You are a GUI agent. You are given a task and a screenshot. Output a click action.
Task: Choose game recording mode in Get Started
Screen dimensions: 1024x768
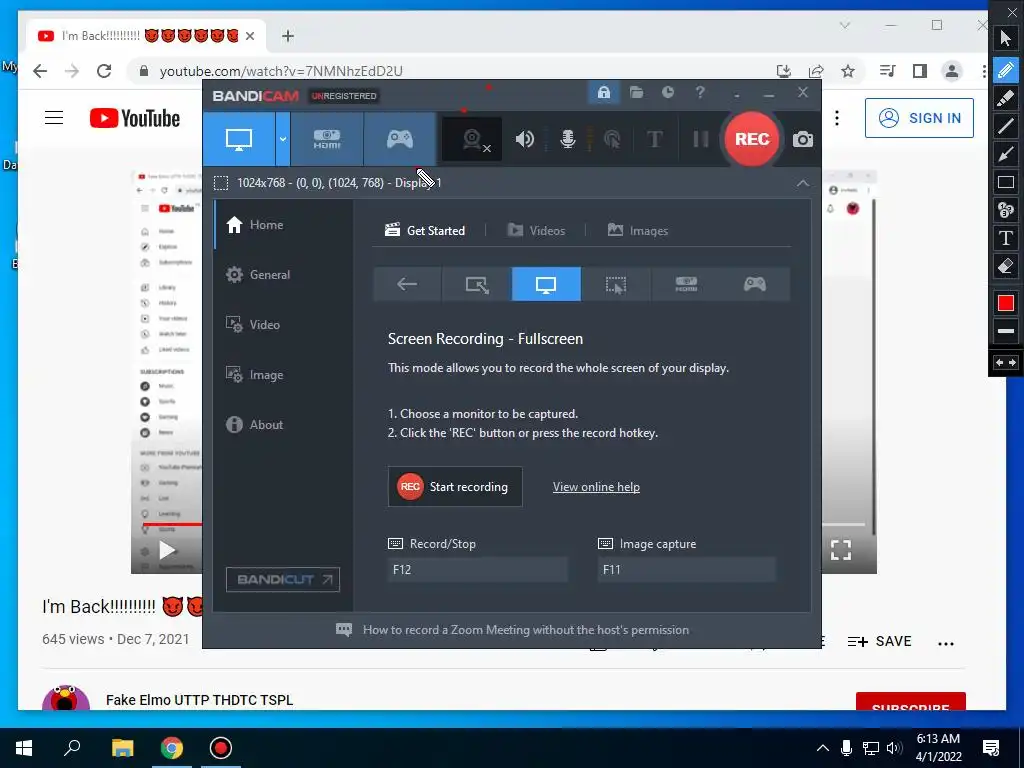pos(755,284)
